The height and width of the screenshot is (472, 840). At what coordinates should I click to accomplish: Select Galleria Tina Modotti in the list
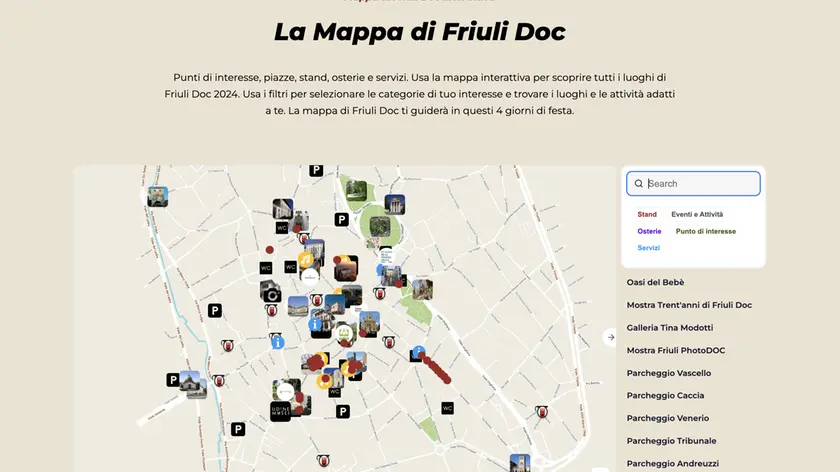coord(670,327)
